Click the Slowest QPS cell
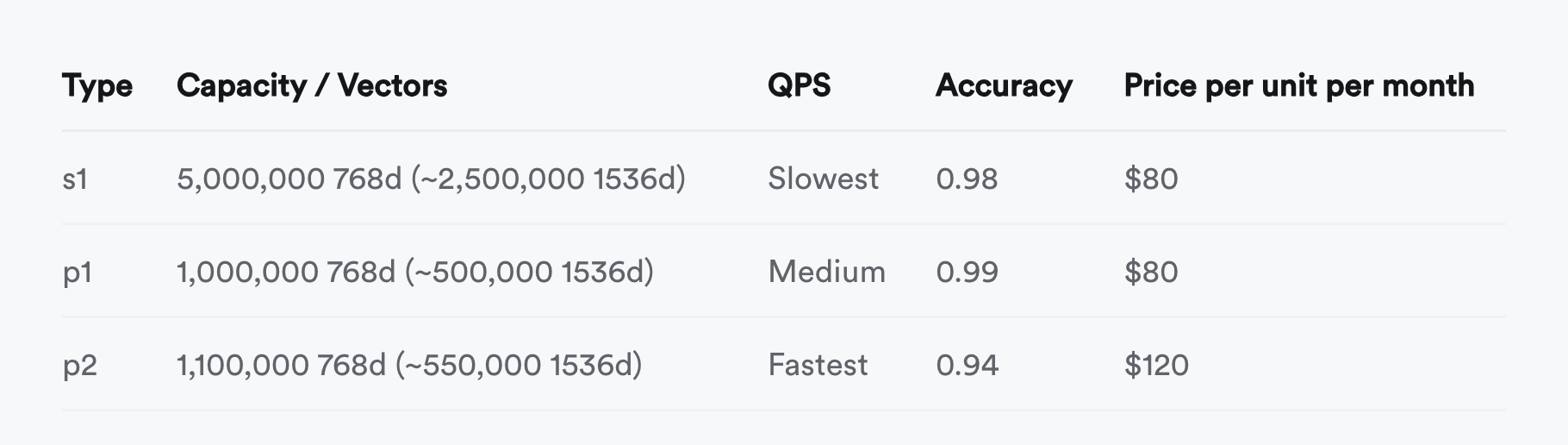Screen dimensions: 1568x445 click(x=823, y=179)
